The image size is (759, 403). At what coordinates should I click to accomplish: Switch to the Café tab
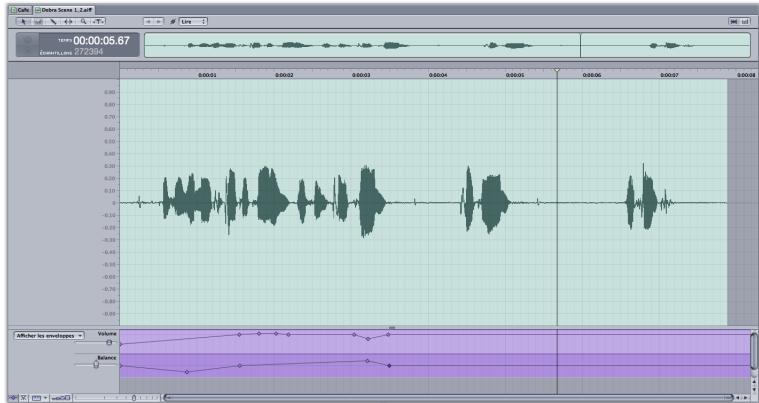[20, 10]
